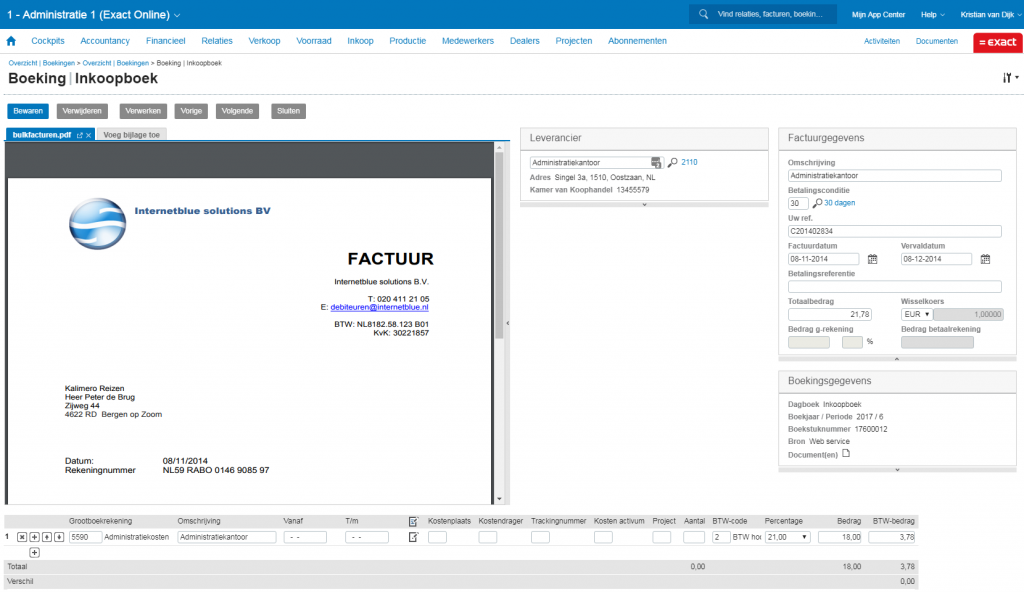
Task: Select the Voeg bijlage toe tab
Action: (x=131, y=135)
